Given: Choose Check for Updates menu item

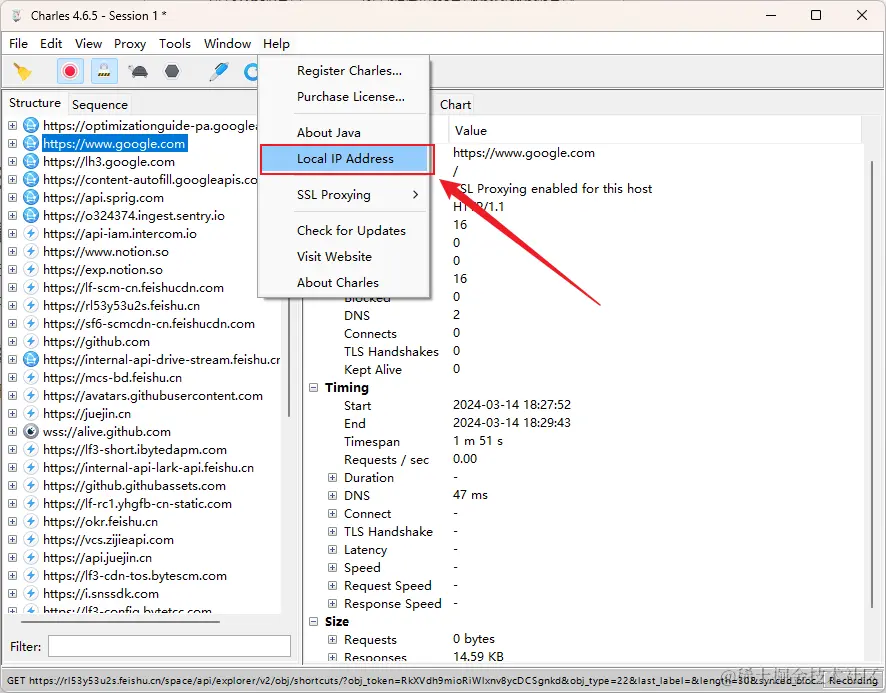Looking at the screenshot, I should pos(351,231).
